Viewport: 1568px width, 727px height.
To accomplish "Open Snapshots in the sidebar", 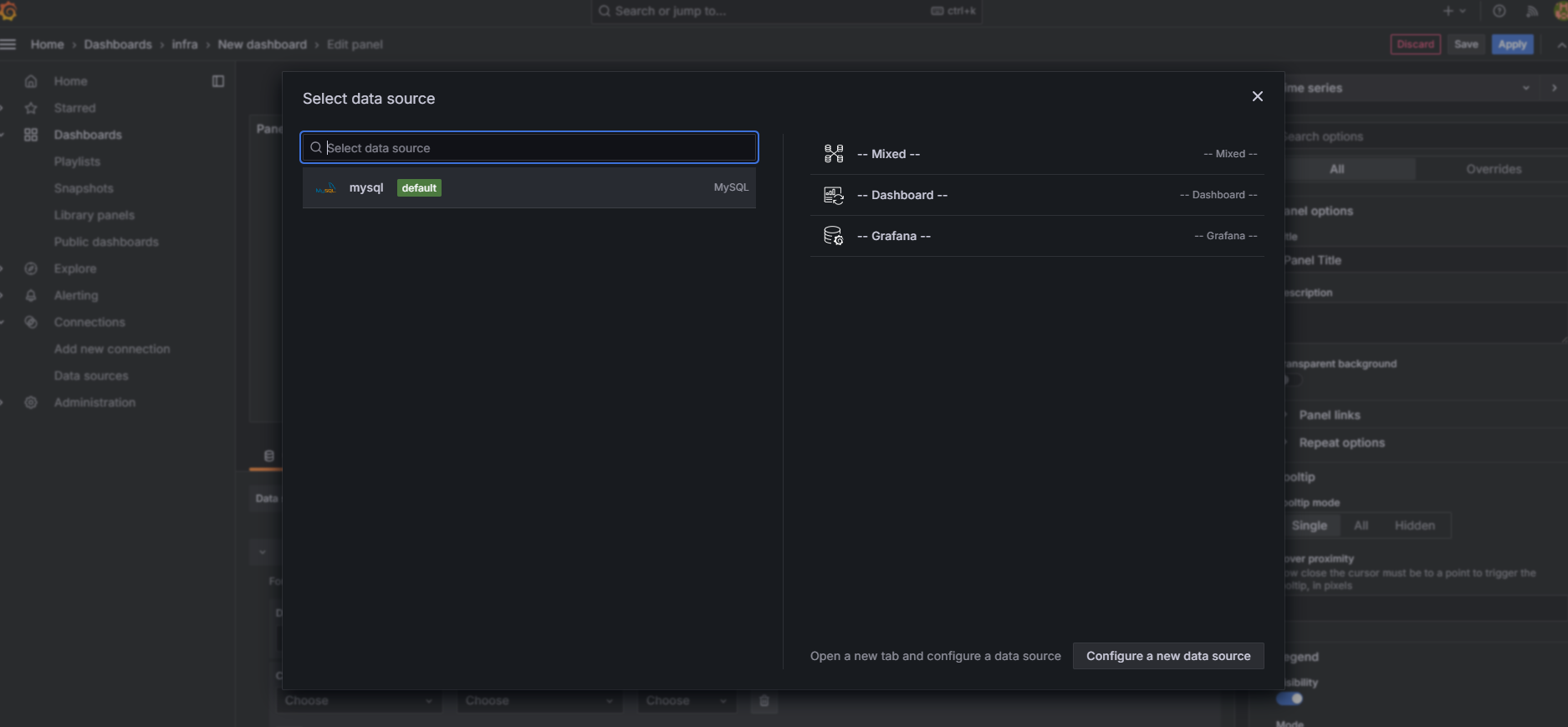I will (x=84, y=188).
